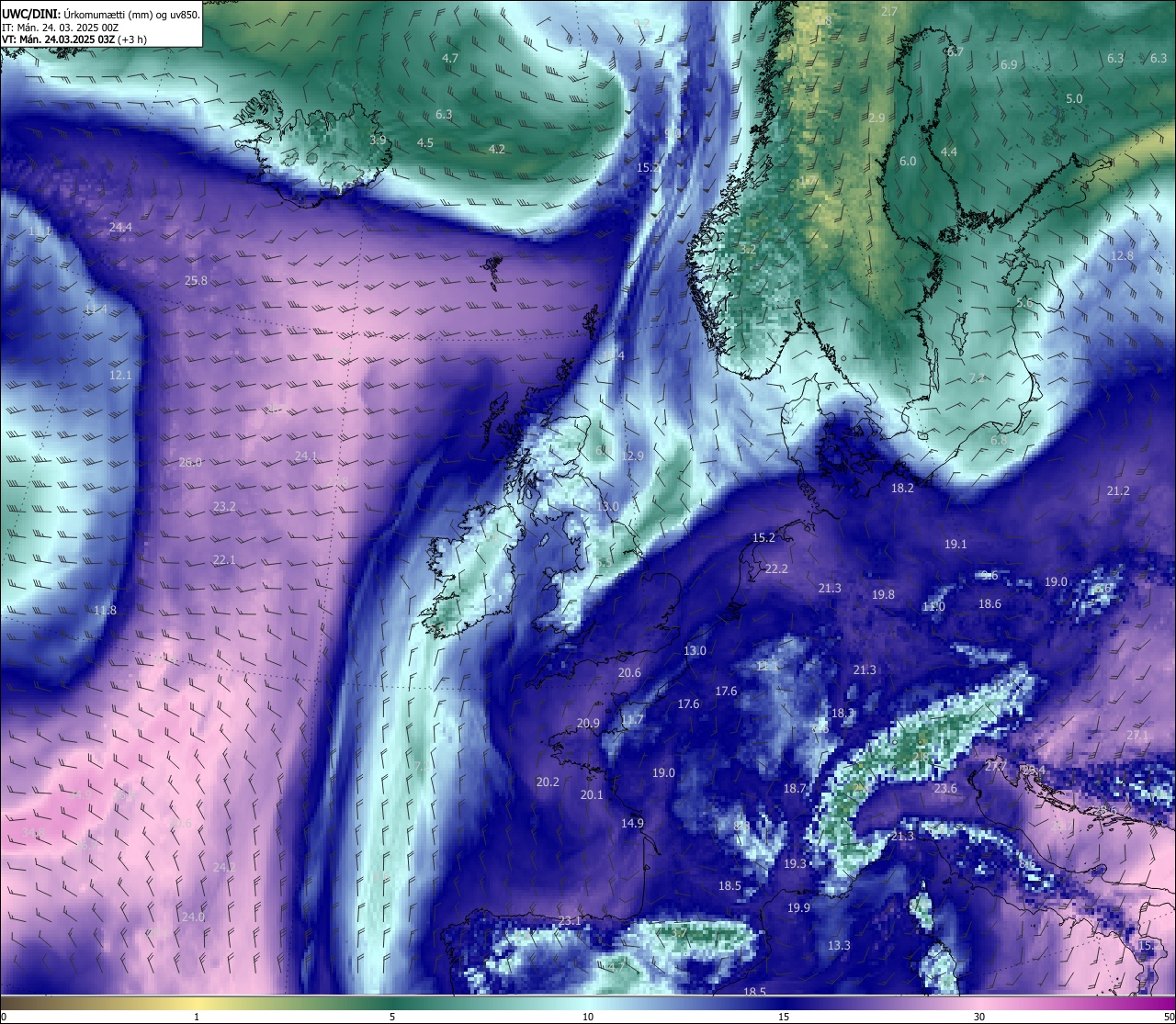Select the 2.9 label over Sweden
The height and width of the screenshot is (1024, 1176).
point(876,118)
